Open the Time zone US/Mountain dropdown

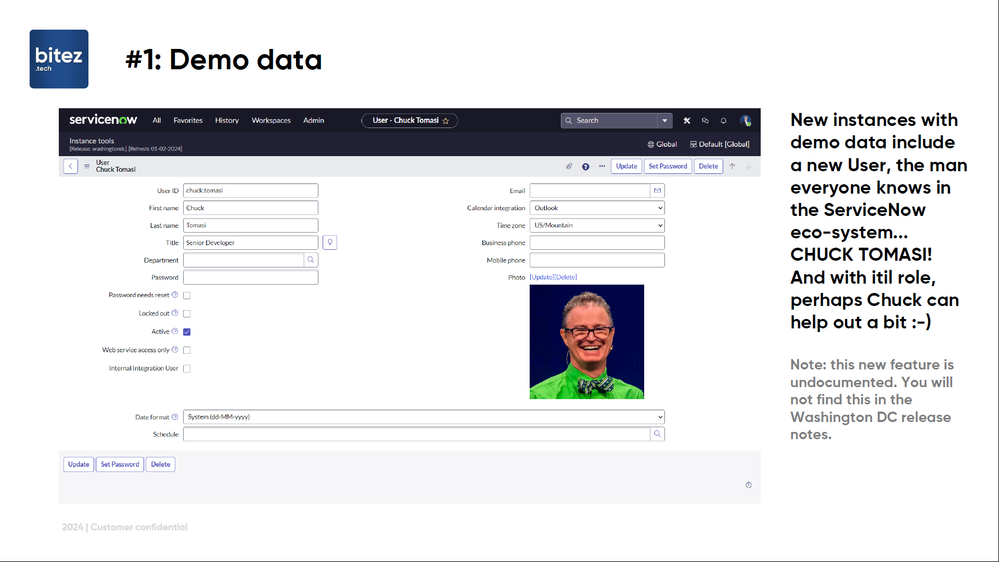(x=597, y=225)
